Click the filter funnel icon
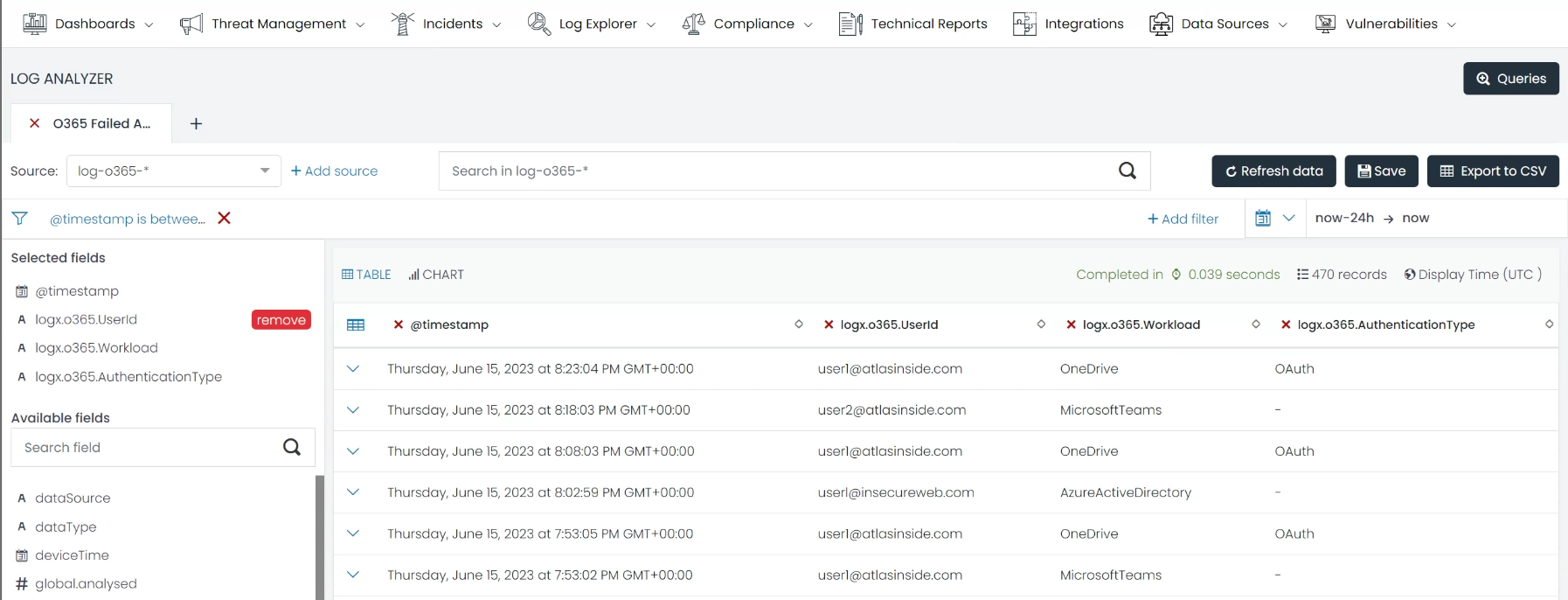This screenshot has width=1568, height=600. [x=20, y=219]
